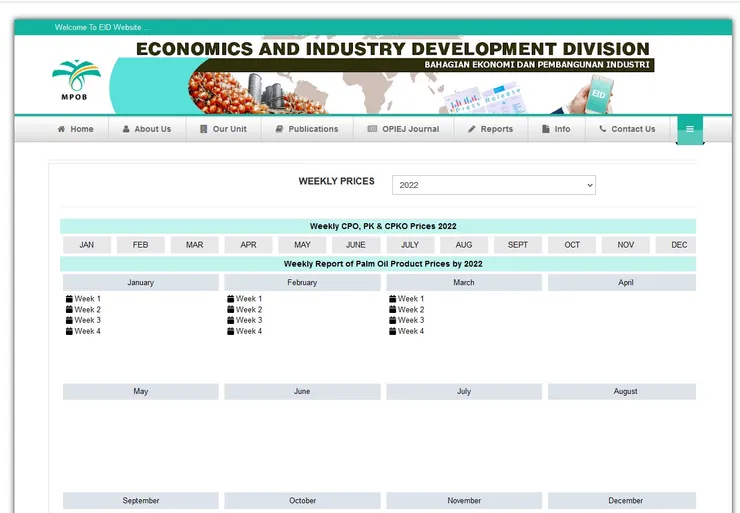
Task: Click the calendar icon beside March Week 2
Action: (393, 310)
